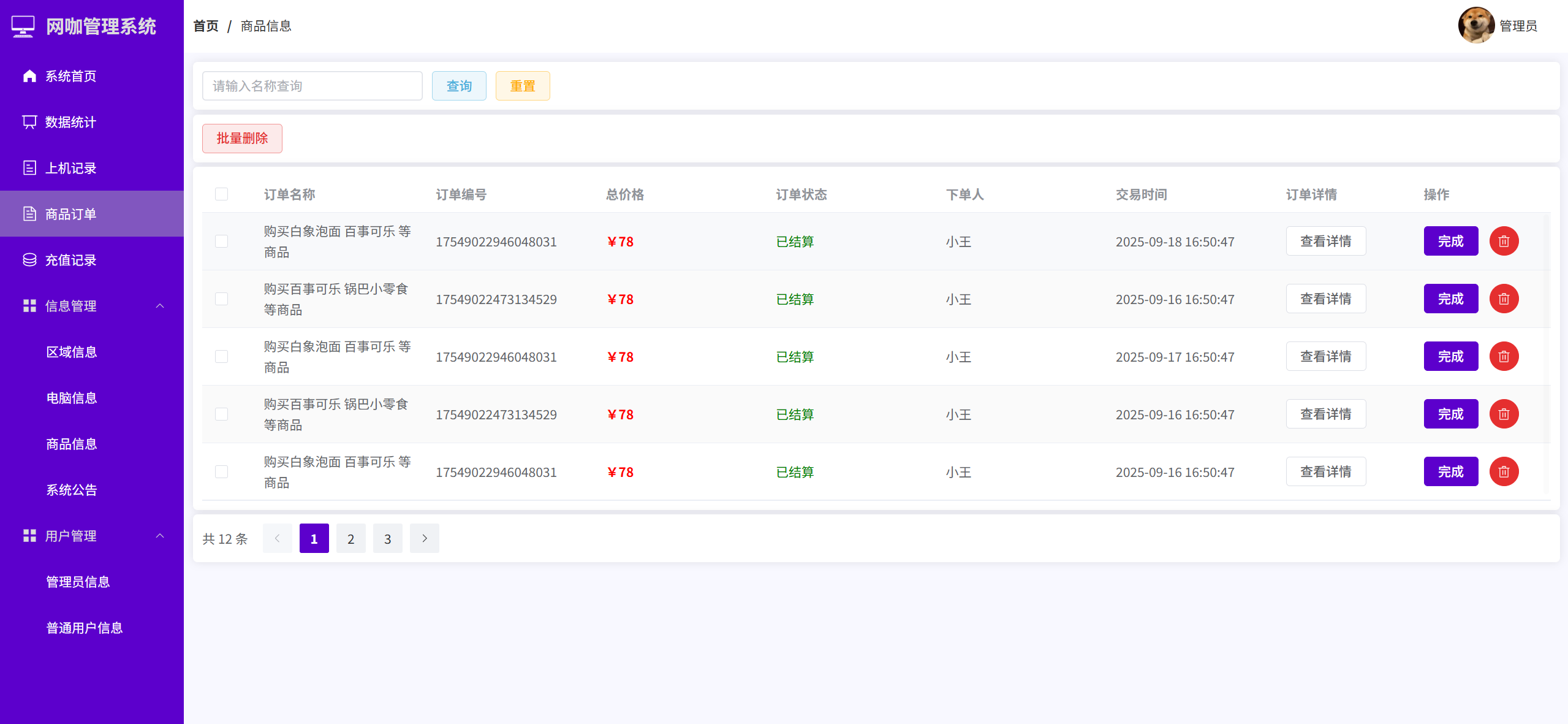The image size is (1568, 724).
Task: Select the checkbox of the last order row
Action: coord(222,472)
